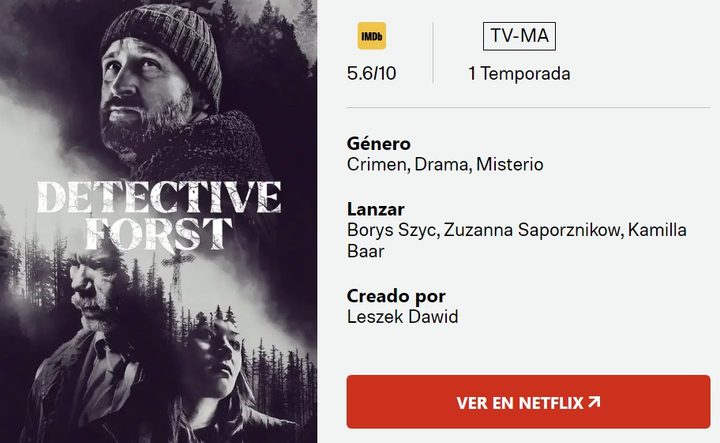
Task: Click cast member Borys Szyc
Action: pyautogui.click(x=392, y=230)
